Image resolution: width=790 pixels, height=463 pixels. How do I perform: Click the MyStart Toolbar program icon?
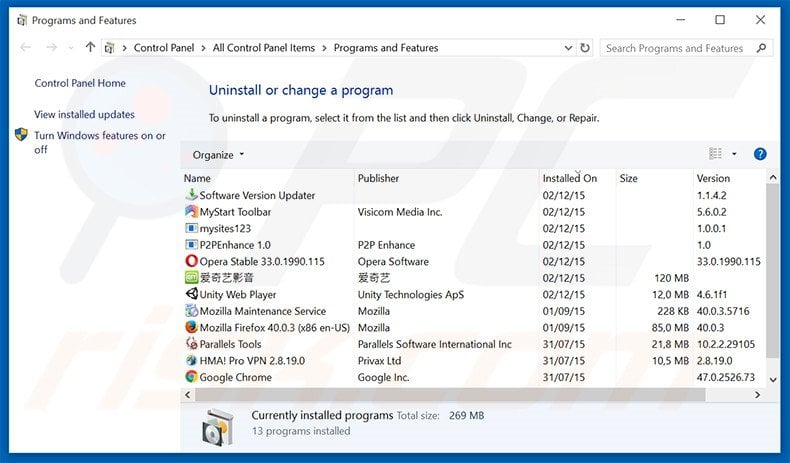(x=191, y=212)
